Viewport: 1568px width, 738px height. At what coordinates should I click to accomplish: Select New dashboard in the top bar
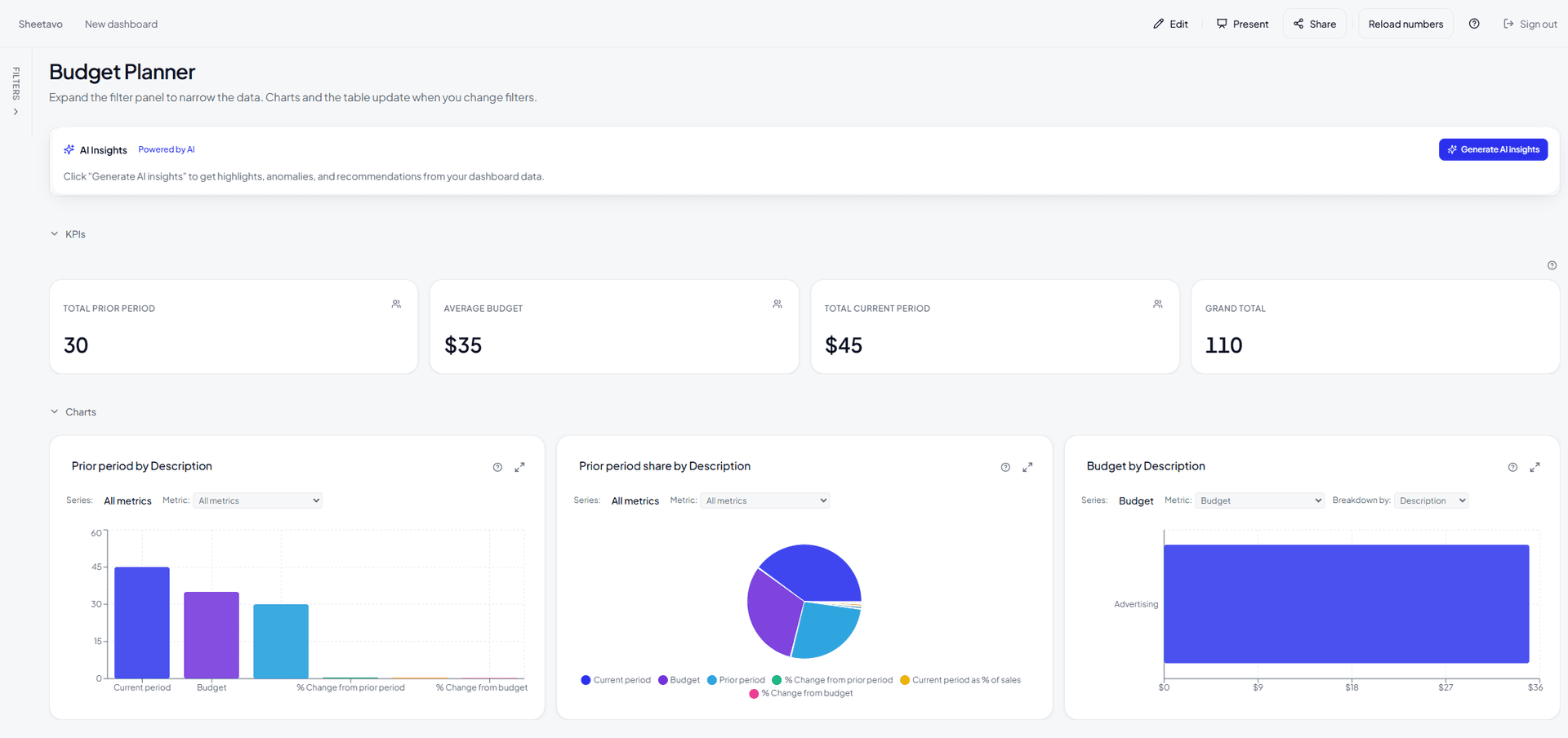[x=121, y=24]
